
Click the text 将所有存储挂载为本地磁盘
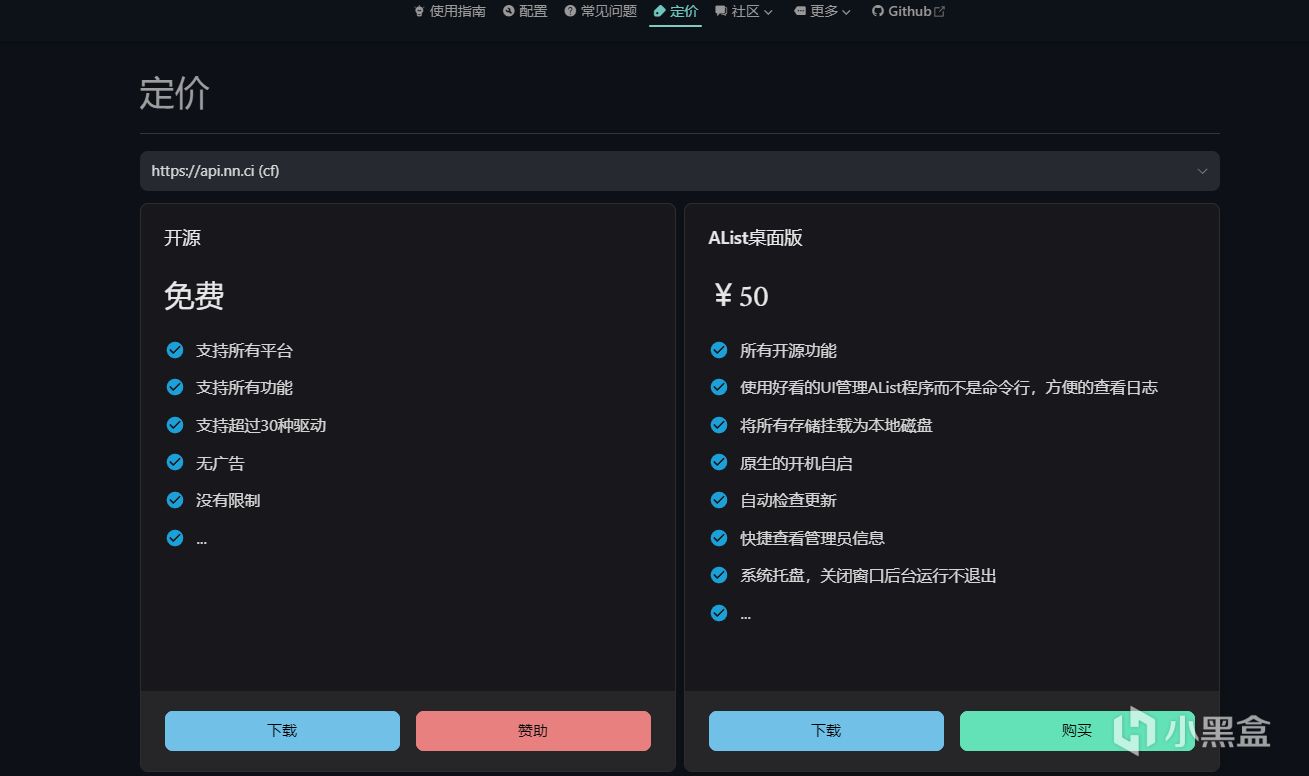[x=836, y=425]
